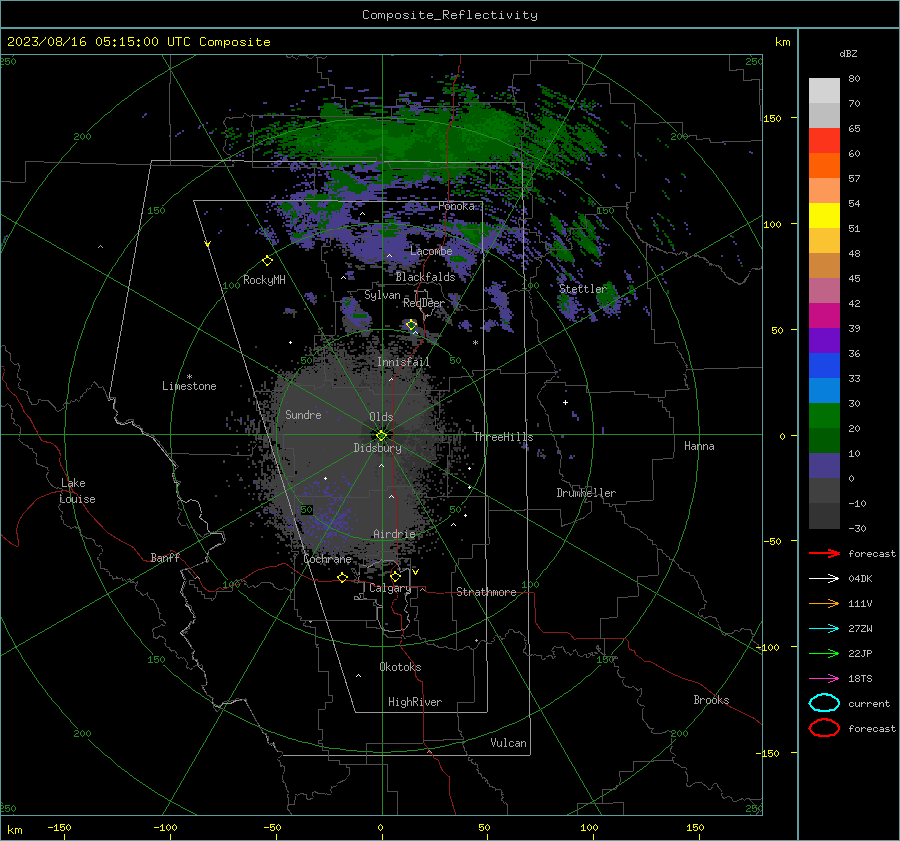This screenshot has height=841, width=900.
Task: Click the RedDeer label
Action: coord(424,303)
